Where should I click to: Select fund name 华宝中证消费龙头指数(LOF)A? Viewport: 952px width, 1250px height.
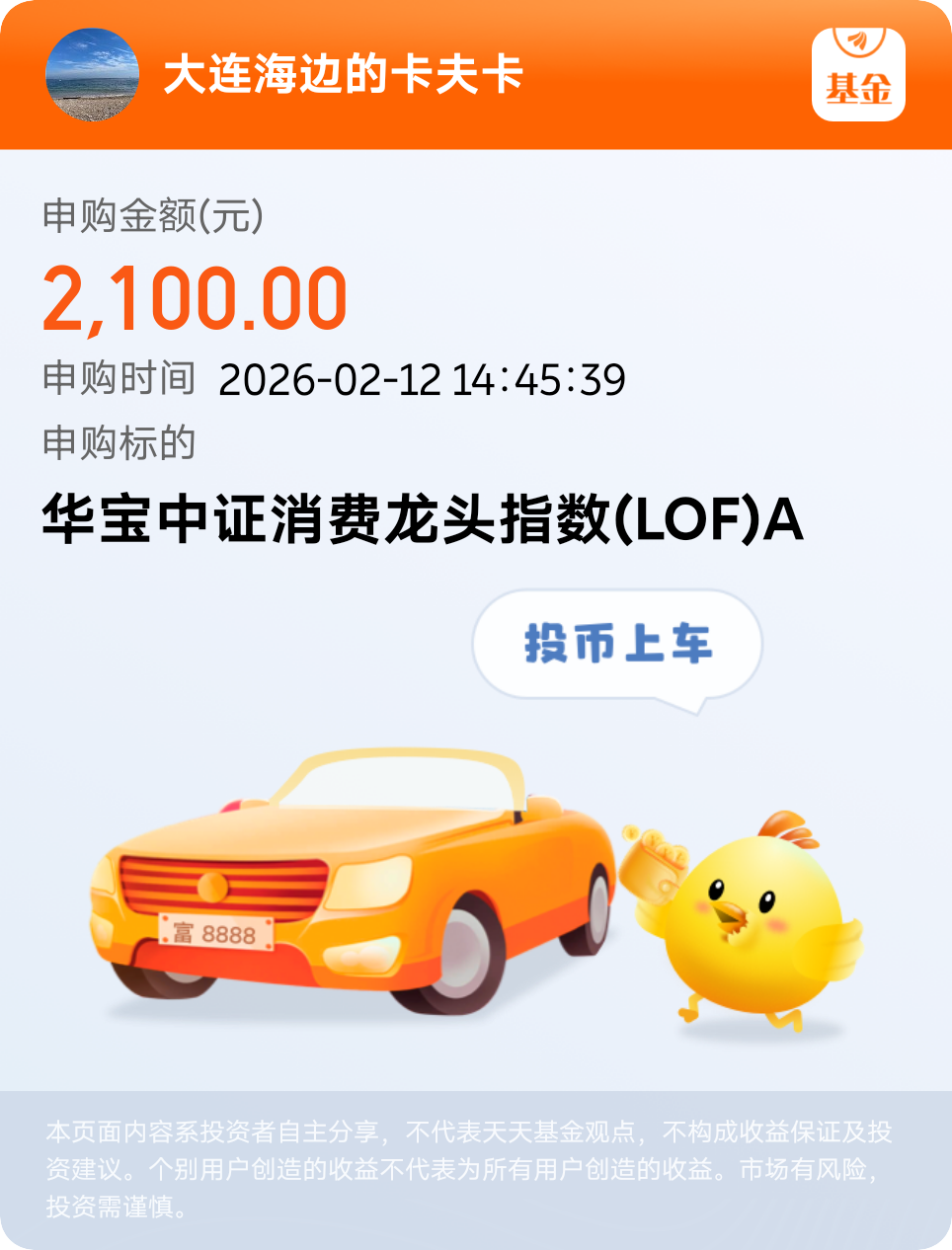pos(423,519)
